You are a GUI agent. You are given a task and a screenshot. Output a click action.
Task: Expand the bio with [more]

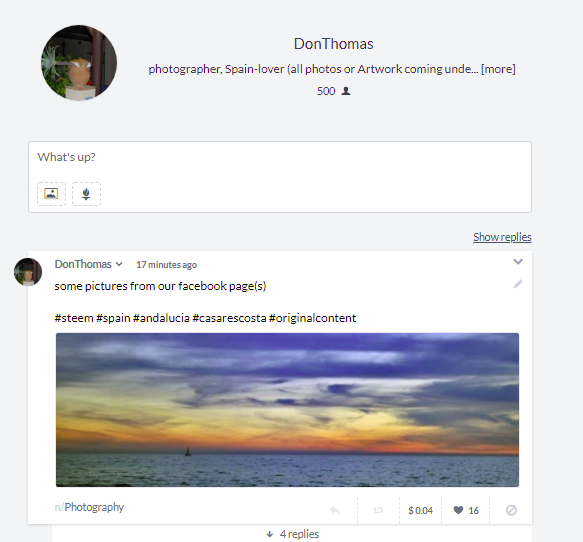[x=498, y=69]
